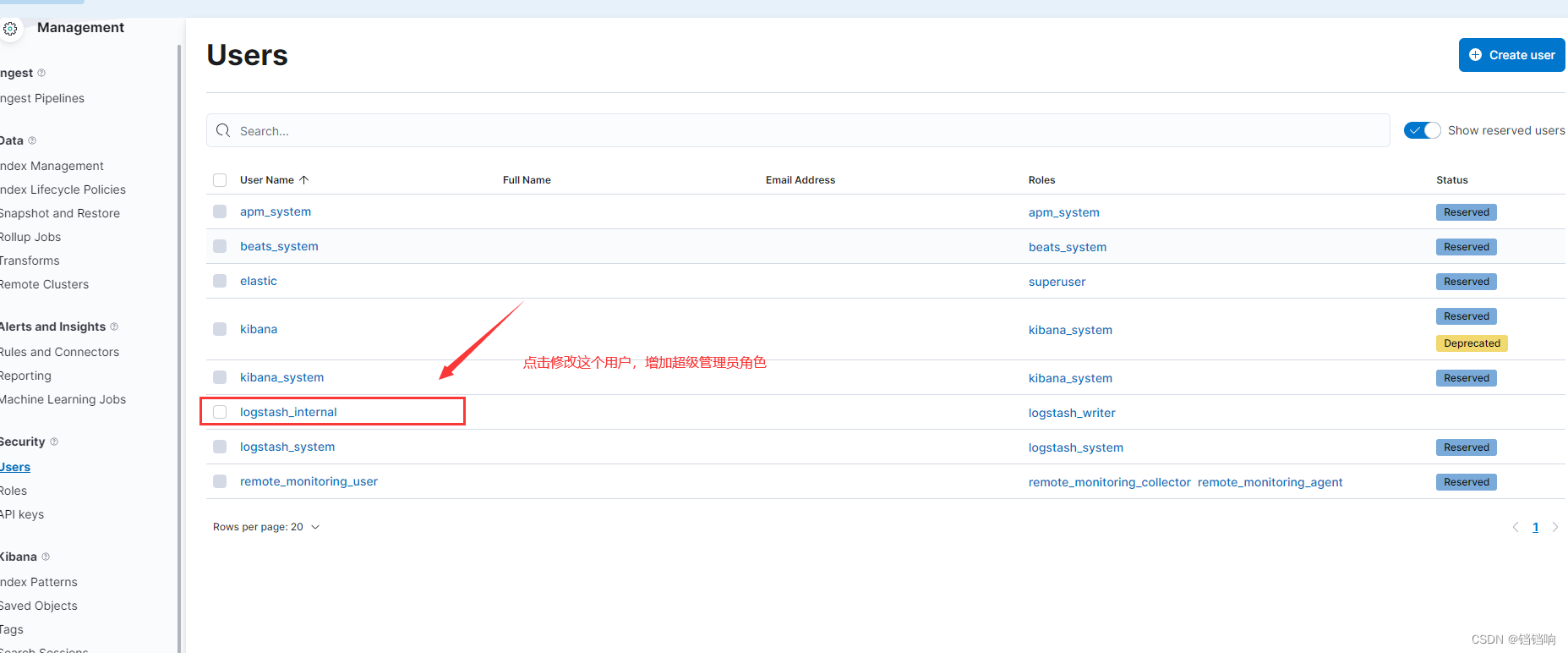
Task: Open Remote Clusters in sidebar
Action: tap(44, 284)
